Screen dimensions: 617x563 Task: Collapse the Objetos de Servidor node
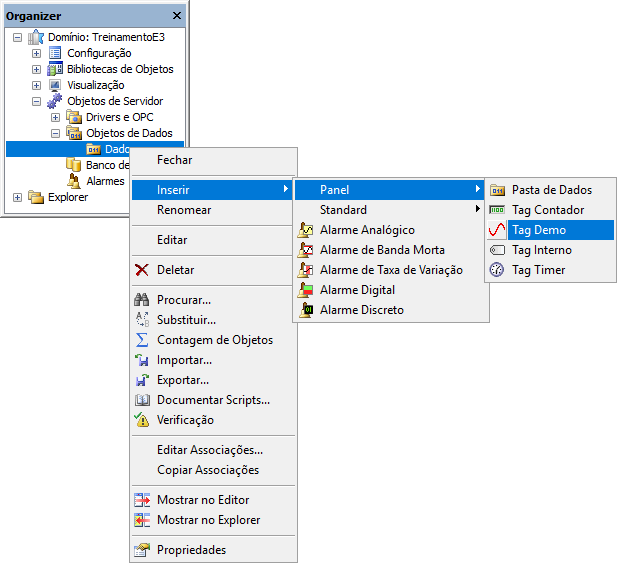click(x=37, y=101)
